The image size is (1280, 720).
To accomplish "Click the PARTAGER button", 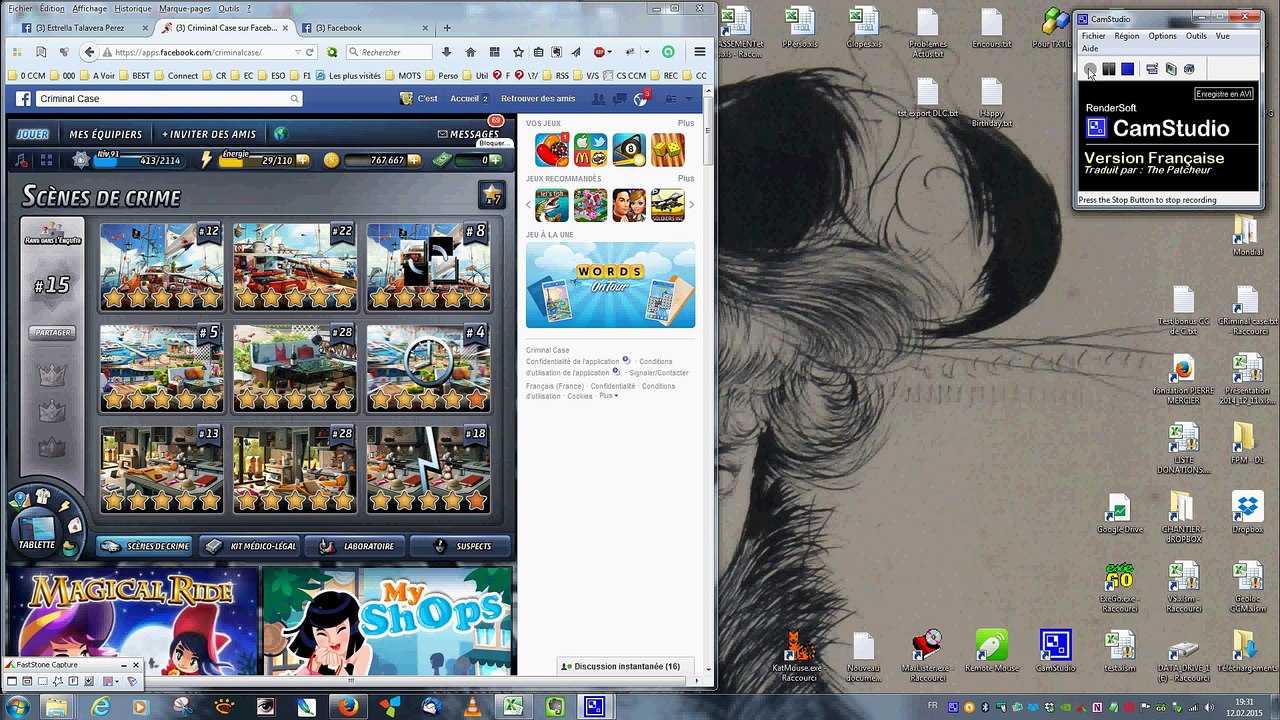I will [x=52, y=333].
